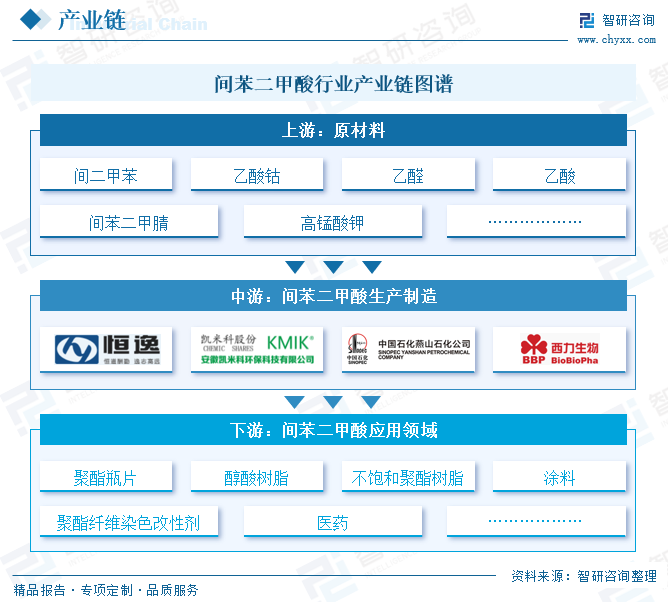The image size is (668, 602).
Task: Click the 医药 application box
Action: (x=333, y=522)
